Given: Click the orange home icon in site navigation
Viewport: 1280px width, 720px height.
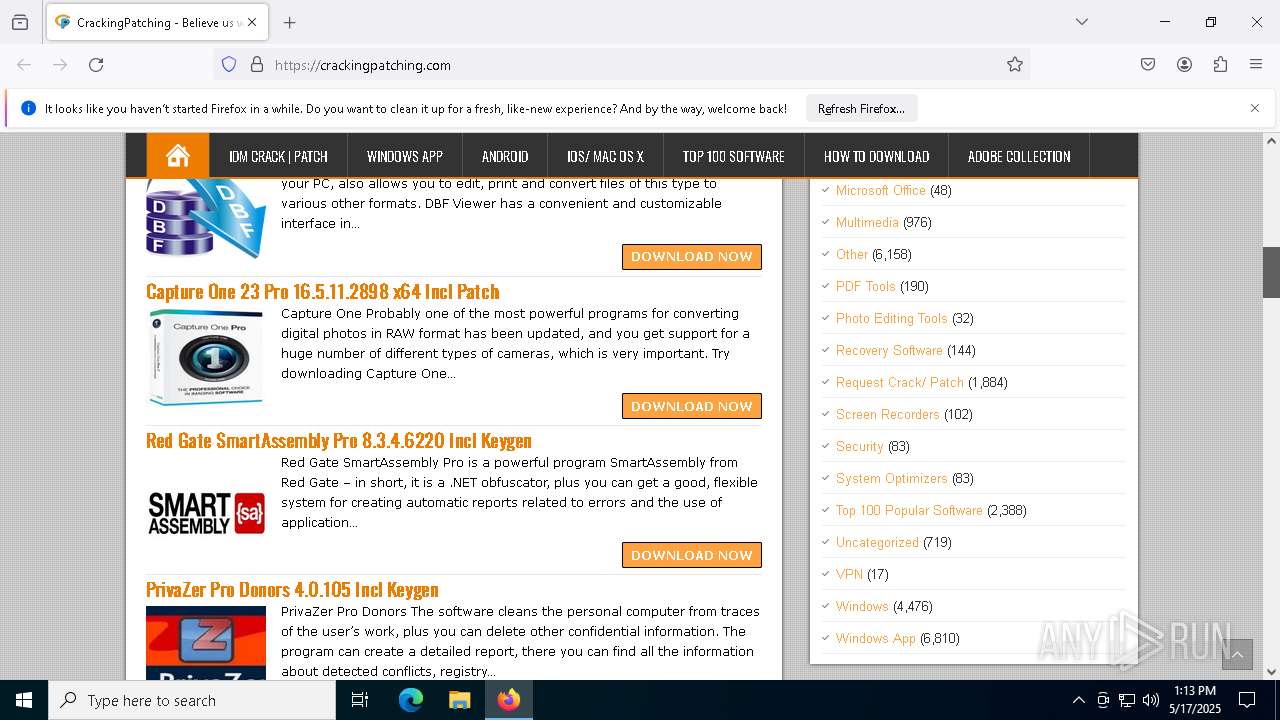Looking at the screenshot, I should 178,156.
